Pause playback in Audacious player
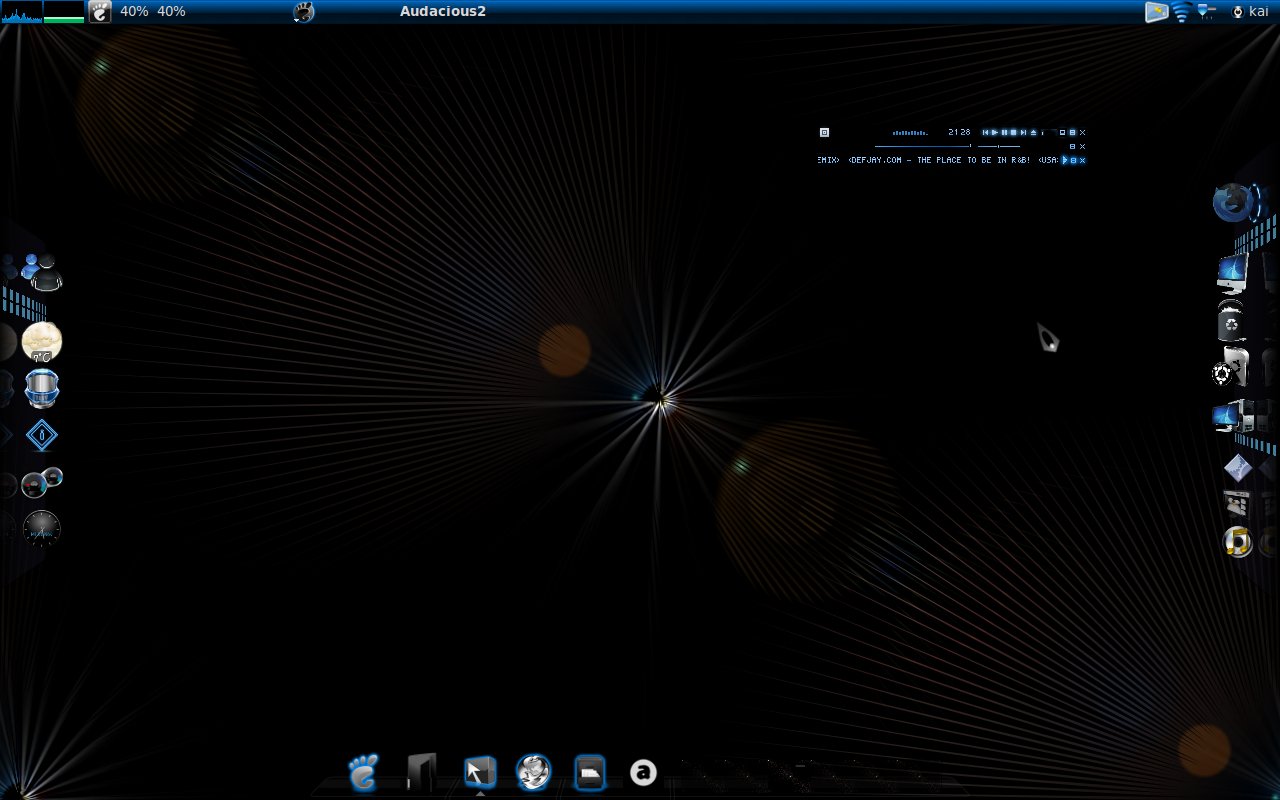Viewport: 1280px width, 800px height. pyautogui.click(x=1004, y=132)
